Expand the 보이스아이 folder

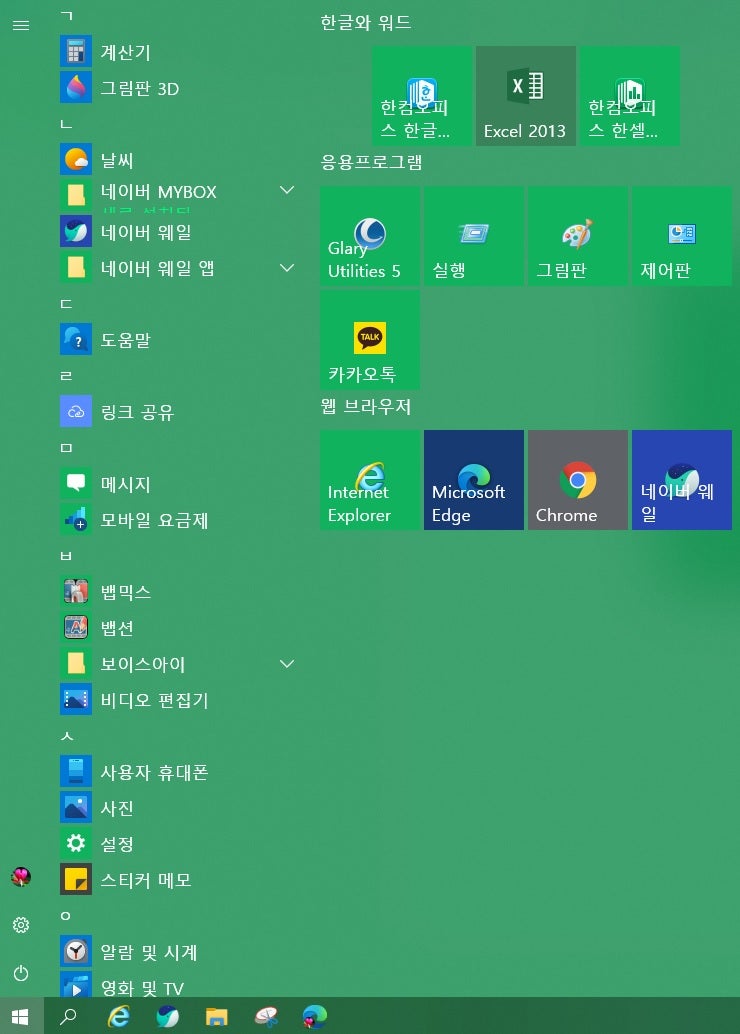(287, 663)
